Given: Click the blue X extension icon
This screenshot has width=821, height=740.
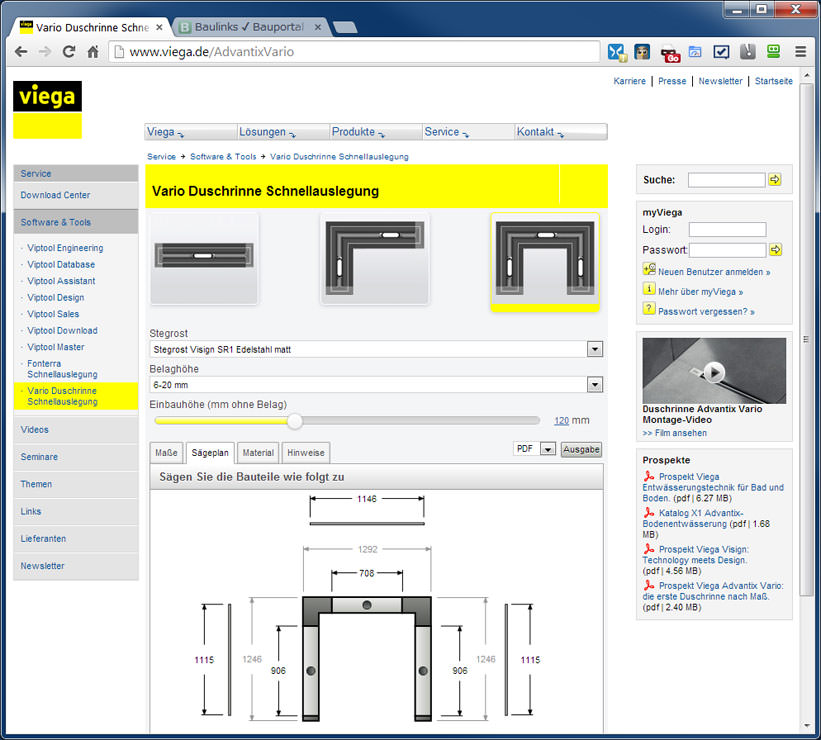Looking at the screenshot, I should (617, 52).
